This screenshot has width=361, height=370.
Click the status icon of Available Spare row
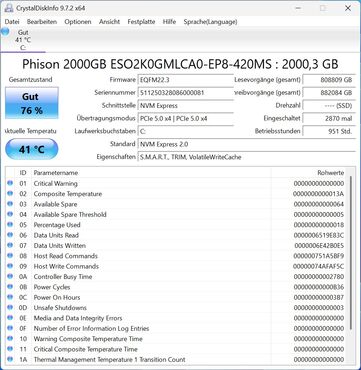pyautogui.click(x=10, y=204)
